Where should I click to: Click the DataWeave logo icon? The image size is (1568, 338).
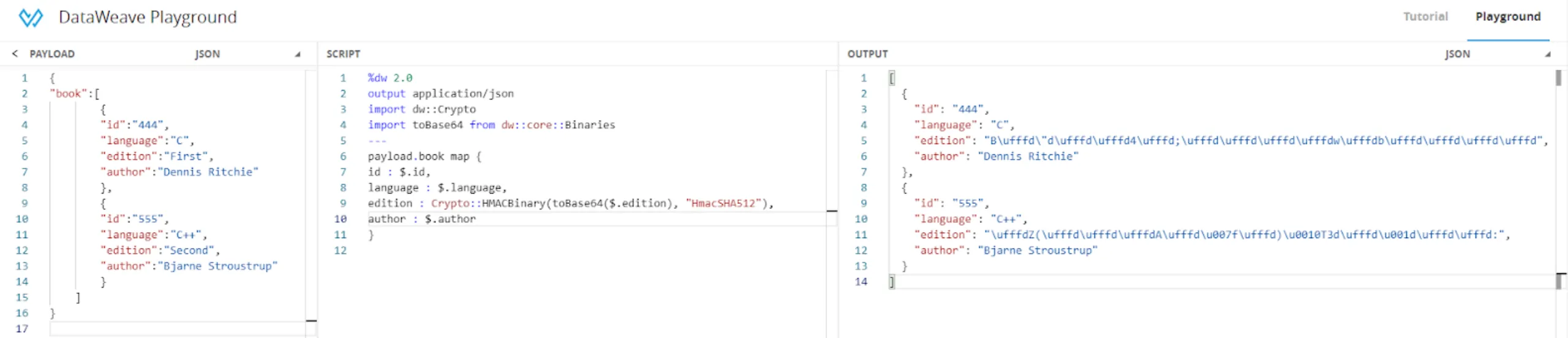pos(31,17)
